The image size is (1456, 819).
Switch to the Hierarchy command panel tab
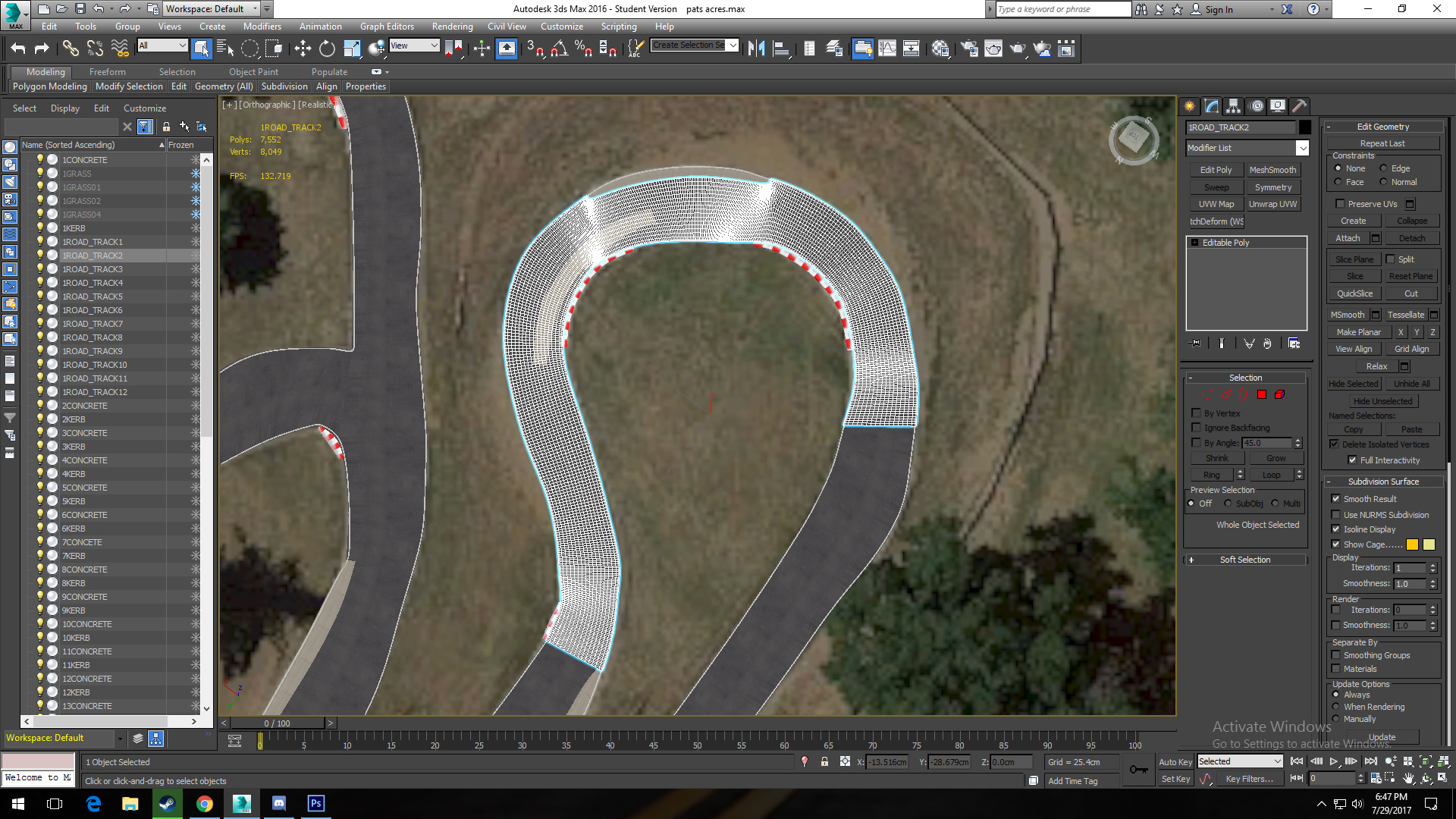(1234, 106)
